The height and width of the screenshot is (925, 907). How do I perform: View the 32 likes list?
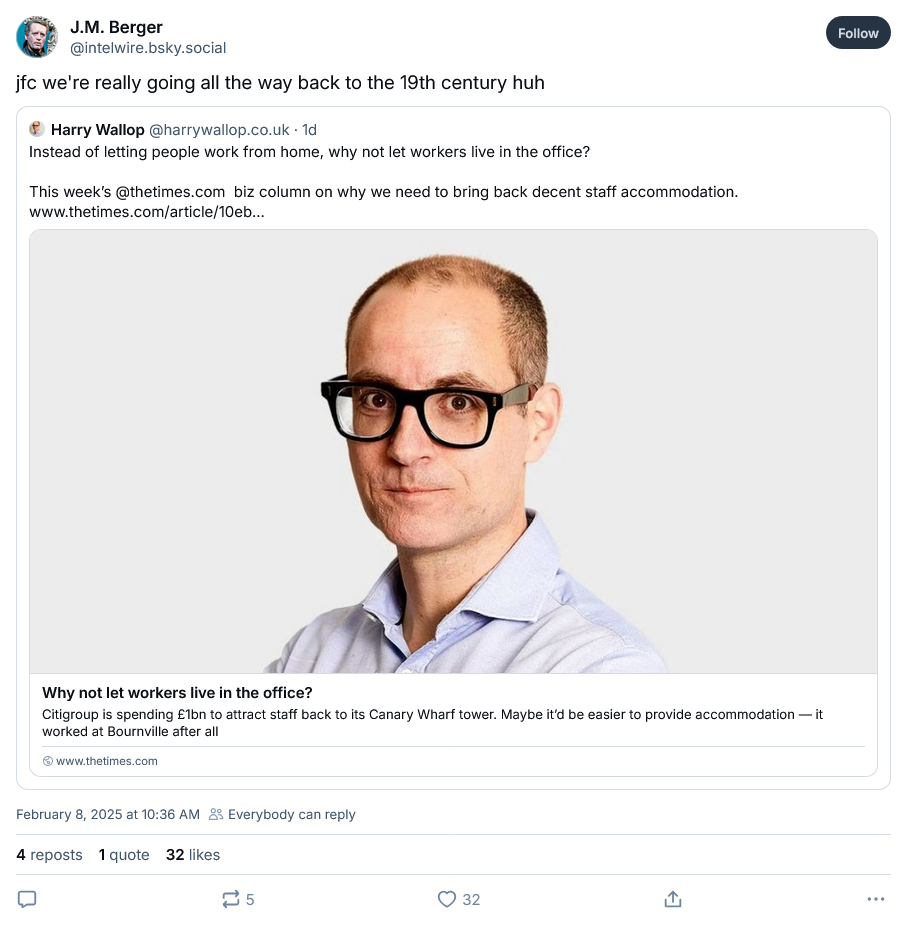193,855
